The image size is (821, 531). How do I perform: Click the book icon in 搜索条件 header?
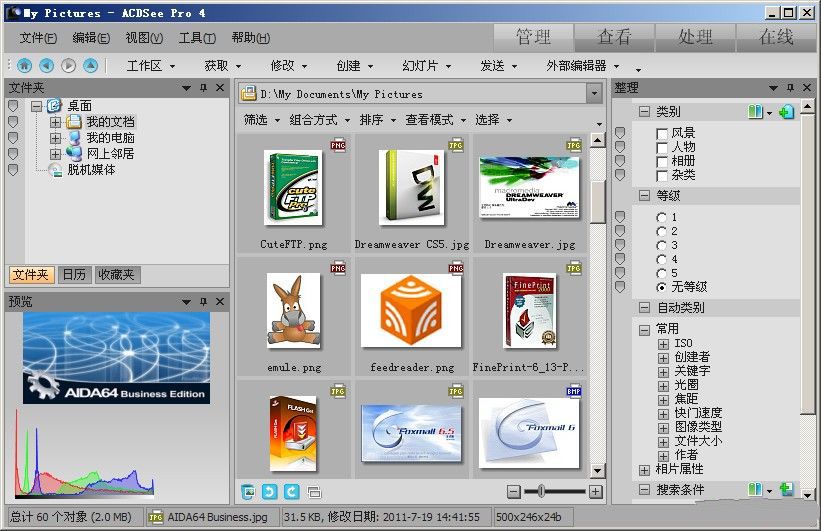755,490
